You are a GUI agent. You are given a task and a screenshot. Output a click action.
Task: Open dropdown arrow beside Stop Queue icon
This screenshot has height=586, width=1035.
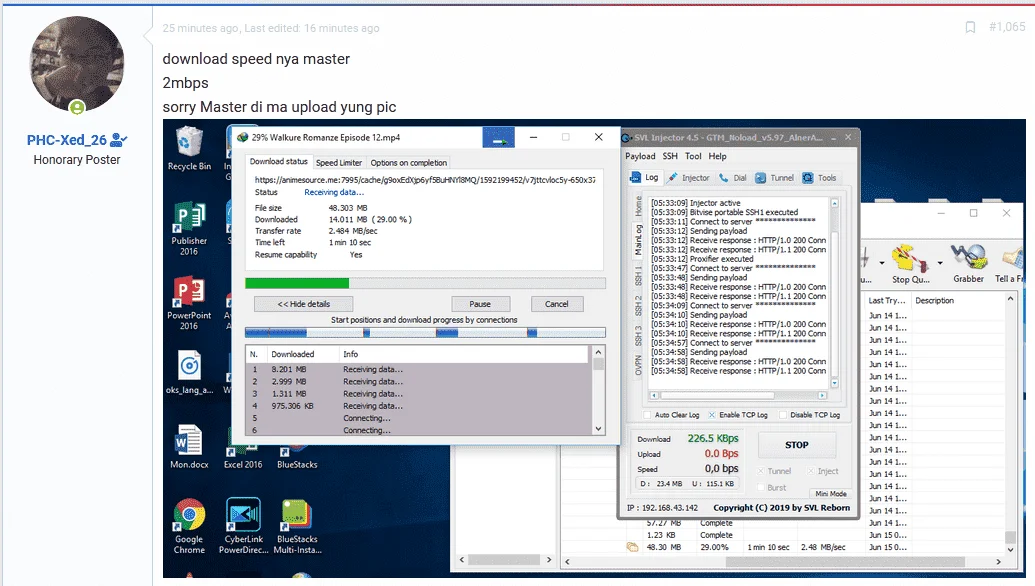click(x=940, y=263)
